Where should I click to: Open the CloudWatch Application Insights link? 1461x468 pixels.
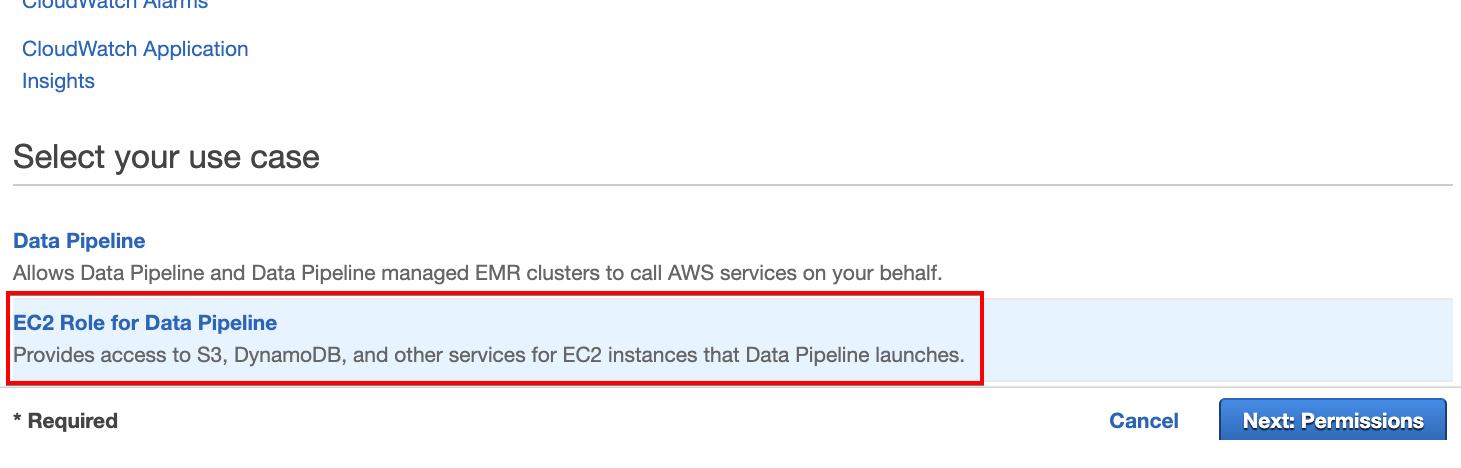tap(135, 65)
